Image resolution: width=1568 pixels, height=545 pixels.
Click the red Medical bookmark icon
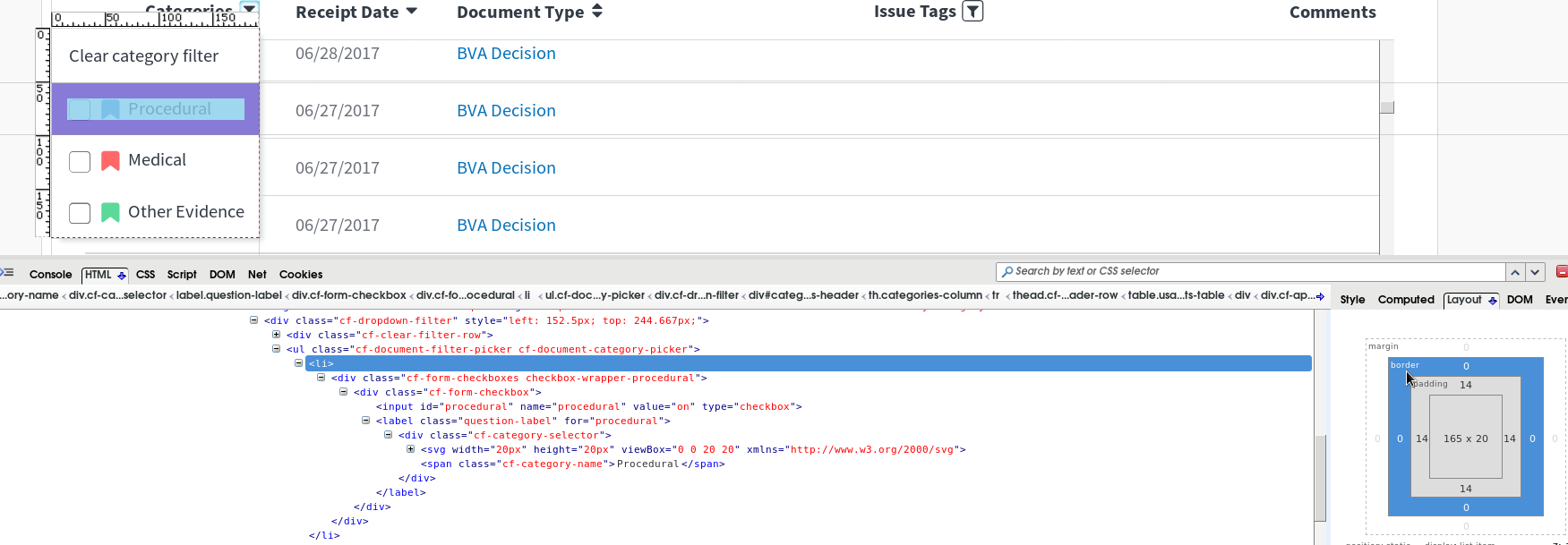(110, 160)
